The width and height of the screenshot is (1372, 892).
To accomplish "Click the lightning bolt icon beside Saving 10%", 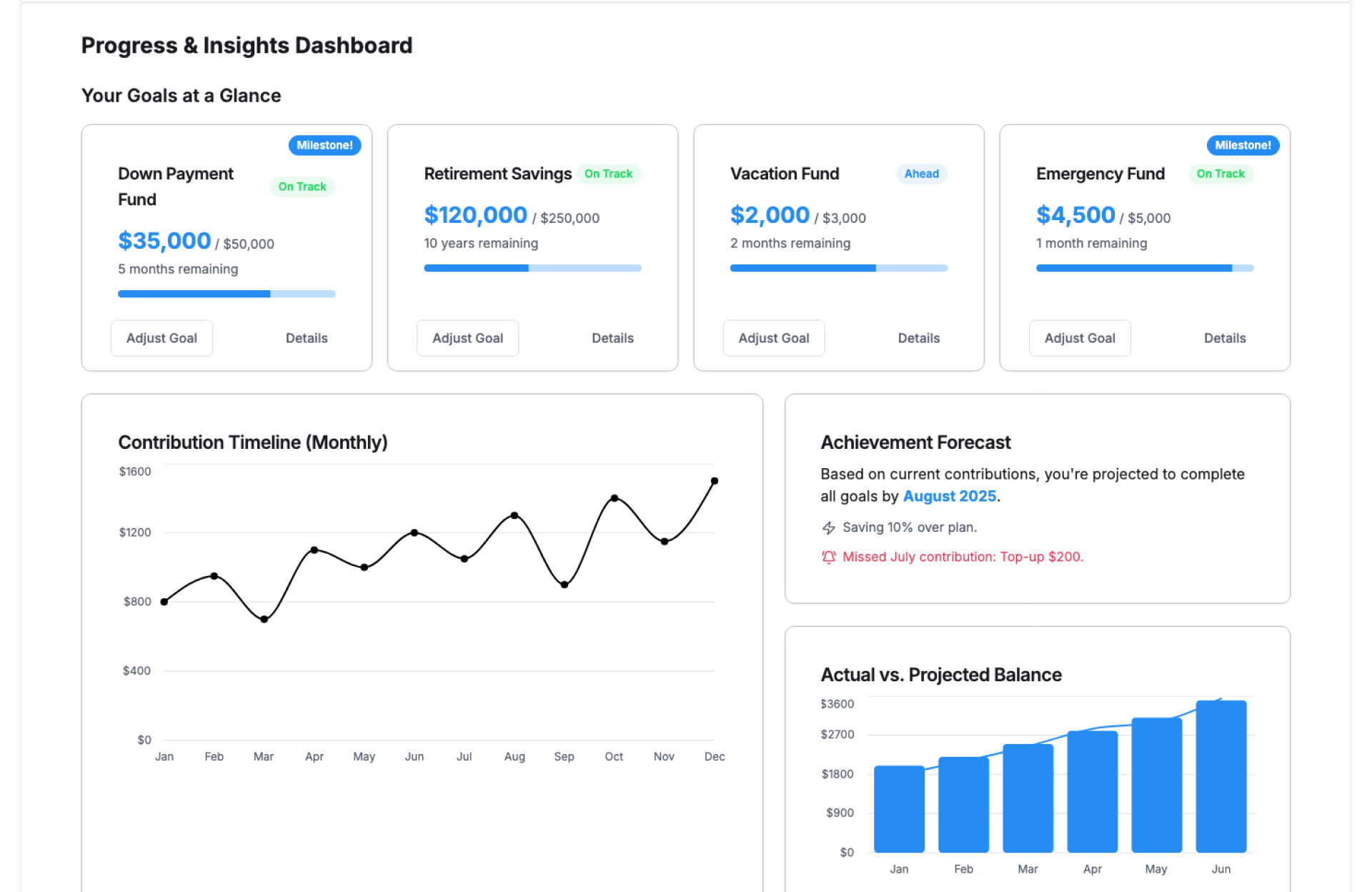I will [828, 528].
